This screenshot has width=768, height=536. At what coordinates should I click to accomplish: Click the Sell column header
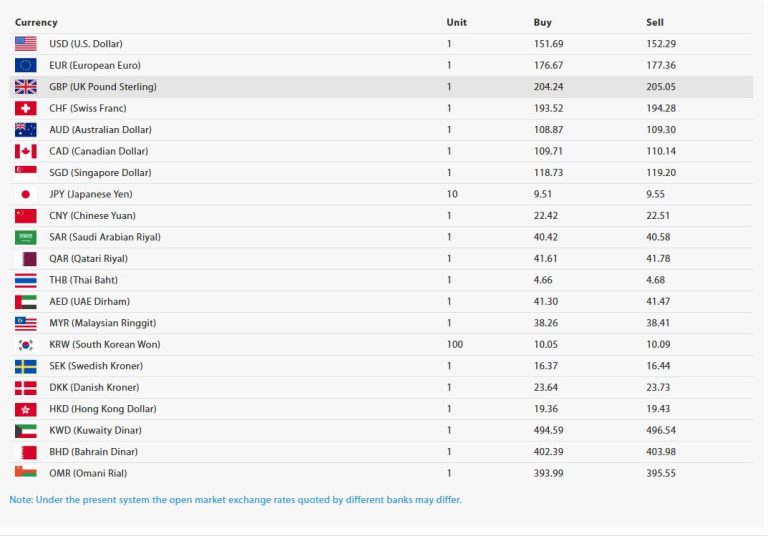(655, 22)
